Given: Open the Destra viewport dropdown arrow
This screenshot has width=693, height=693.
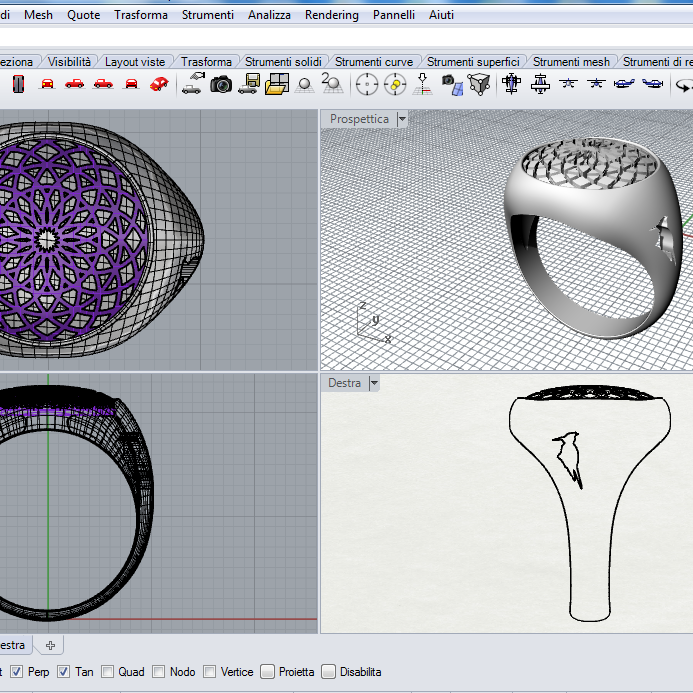Looking at the screenshot, I should (x=374, y=383).
